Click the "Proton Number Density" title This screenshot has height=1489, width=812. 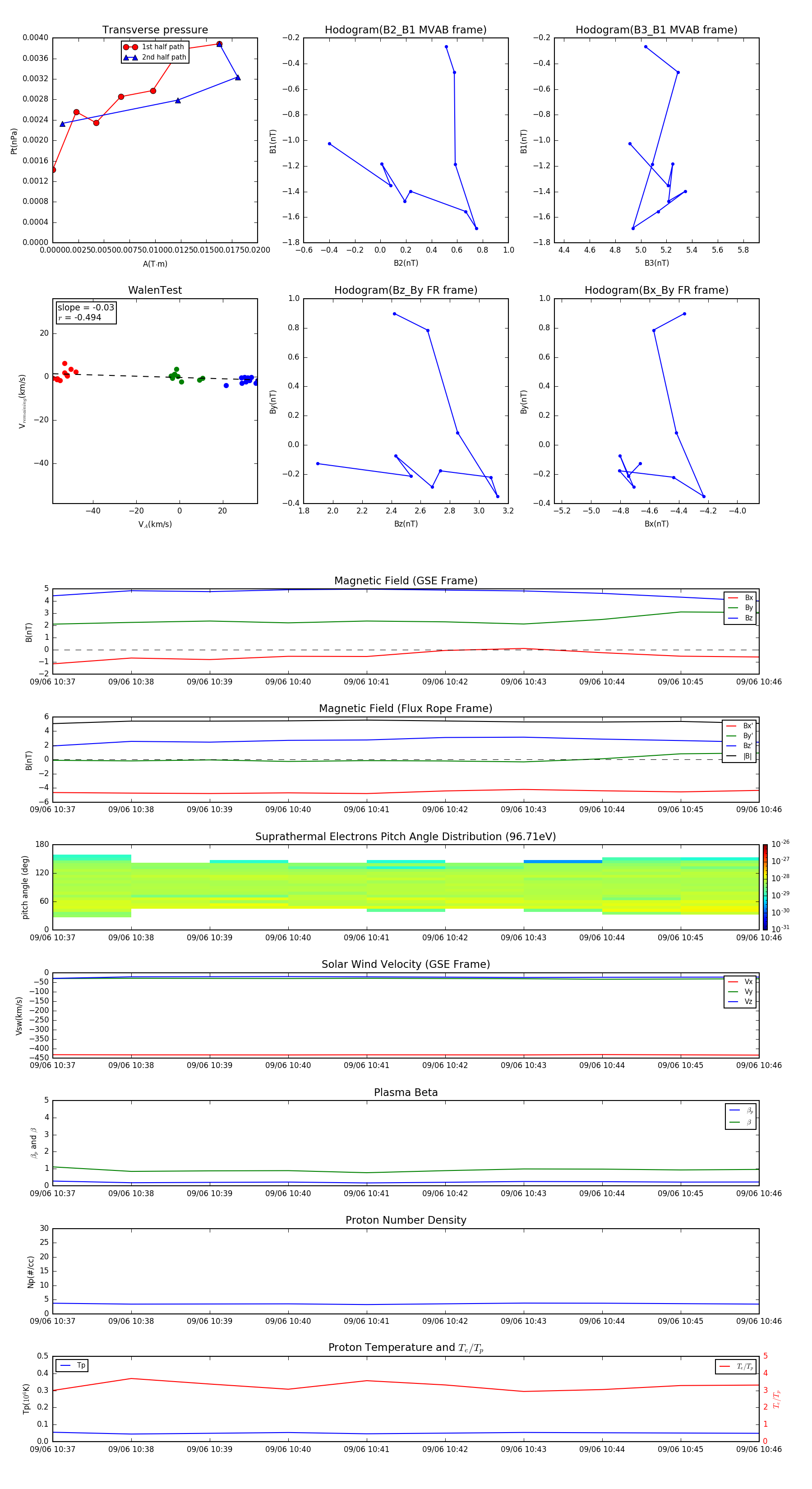(406, 1220)
